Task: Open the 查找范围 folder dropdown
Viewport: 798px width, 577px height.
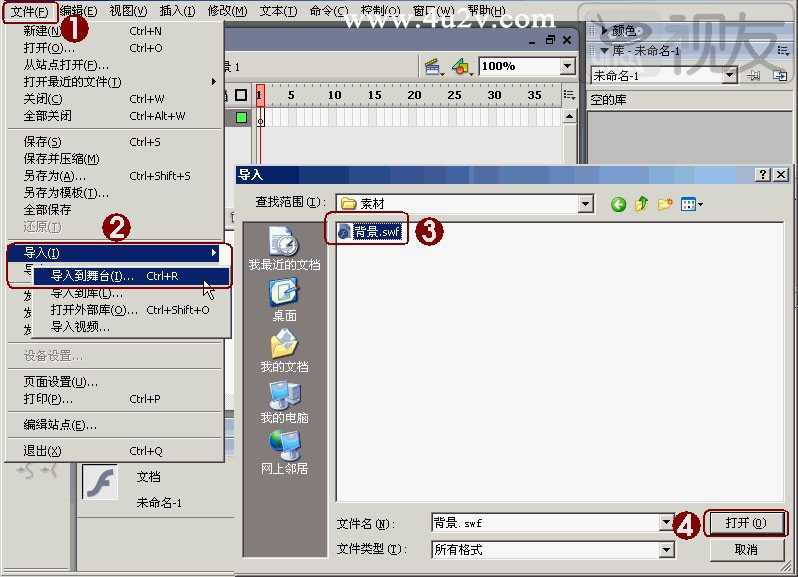Action: tap(585, 204)
